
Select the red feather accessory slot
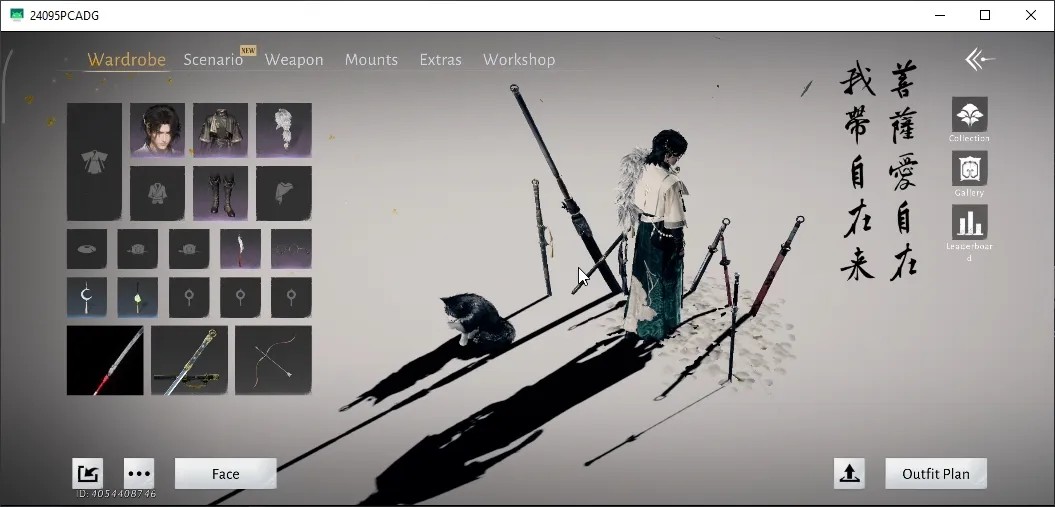click(x=240, y=249)
